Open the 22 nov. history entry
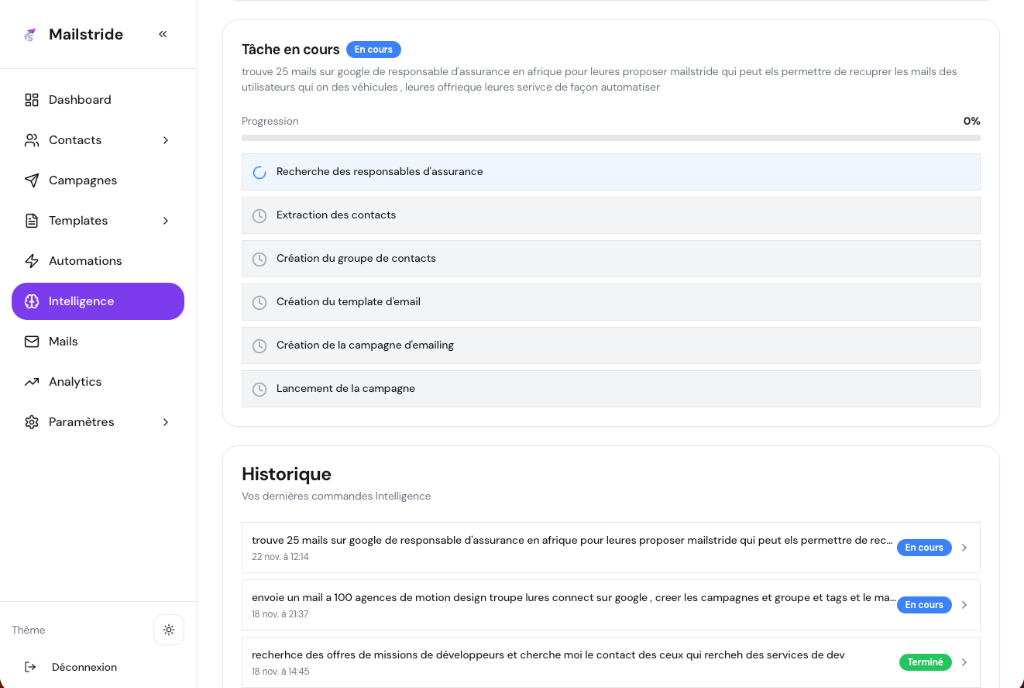This screenshot has width=1024, height=688. 570,547
